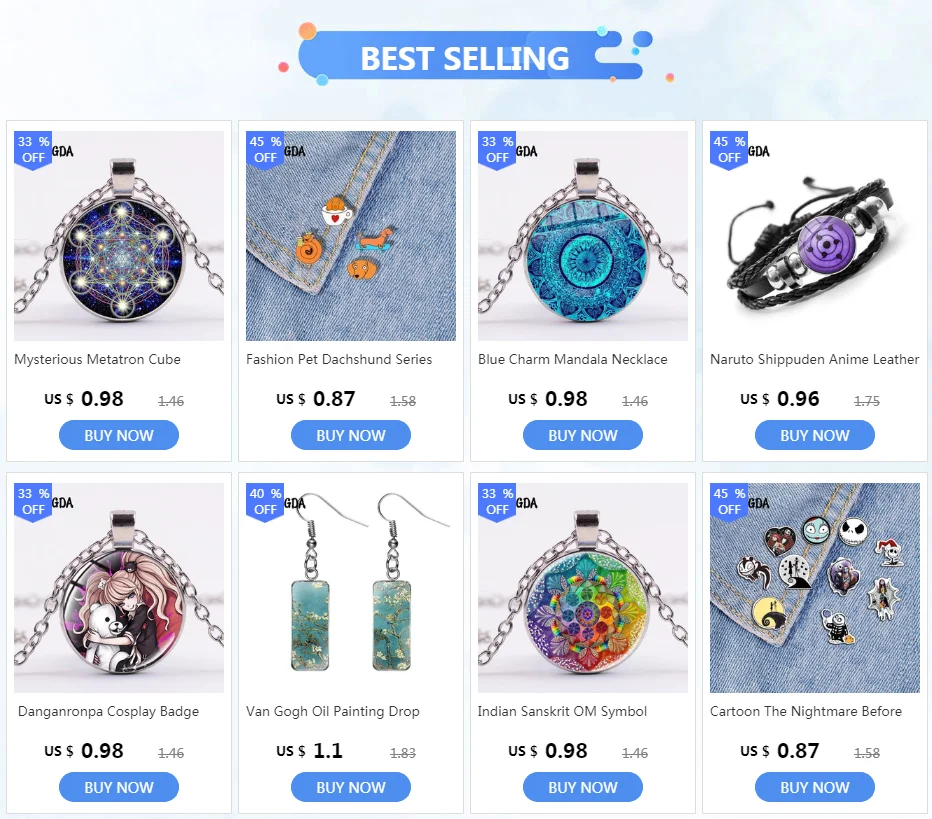
Task: Open the Naruto Shippuden leather bracelet image
Action: [815, 236]
